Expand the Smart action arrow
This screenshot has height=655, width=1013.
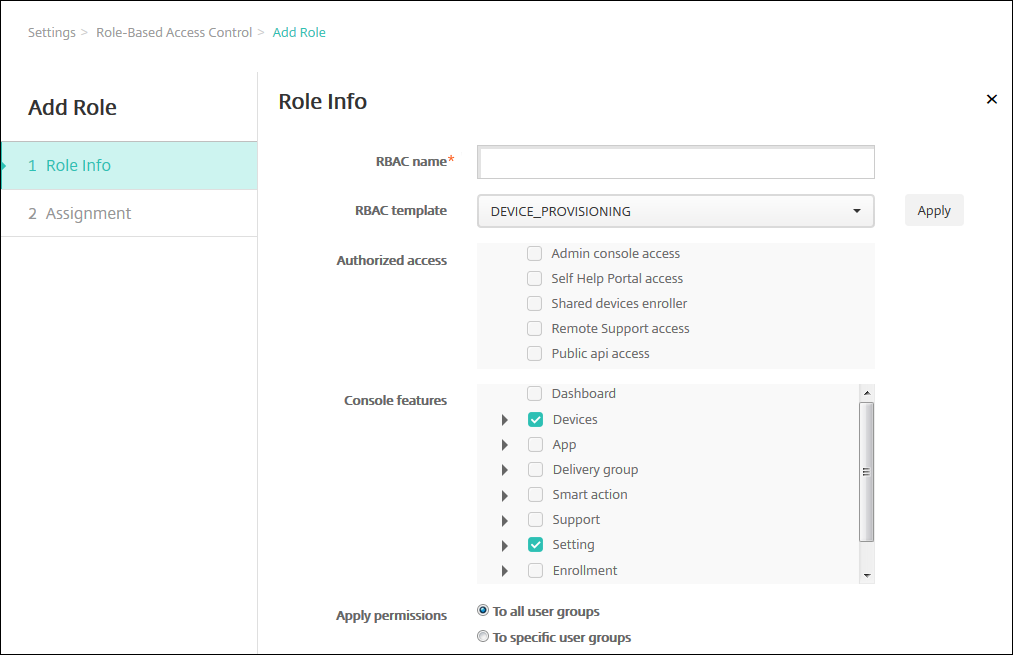[x=505, y=495]
